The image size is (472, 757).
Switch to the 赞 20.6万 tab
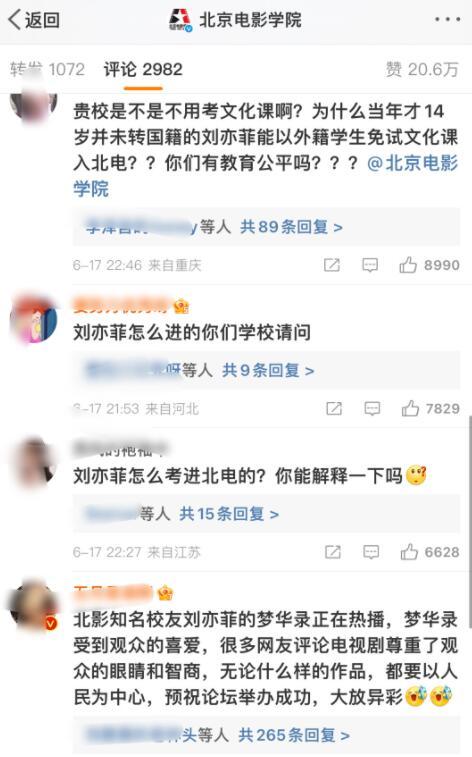(422, 70)
